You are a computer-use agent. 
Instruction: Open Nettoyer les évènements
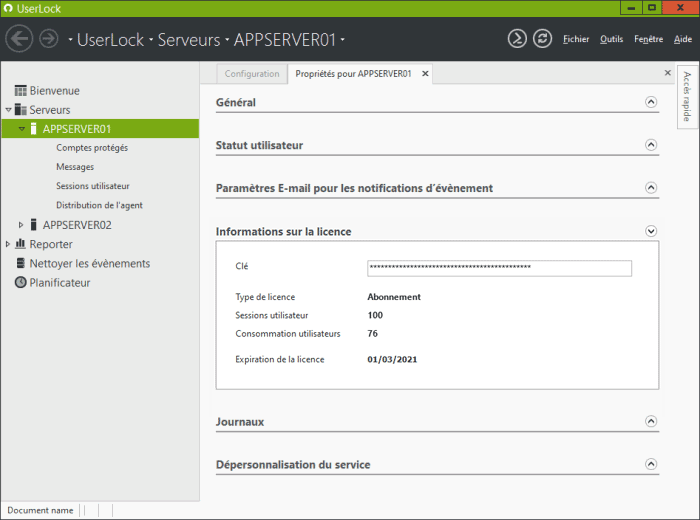pyautogui.click(x=90, y=263)
